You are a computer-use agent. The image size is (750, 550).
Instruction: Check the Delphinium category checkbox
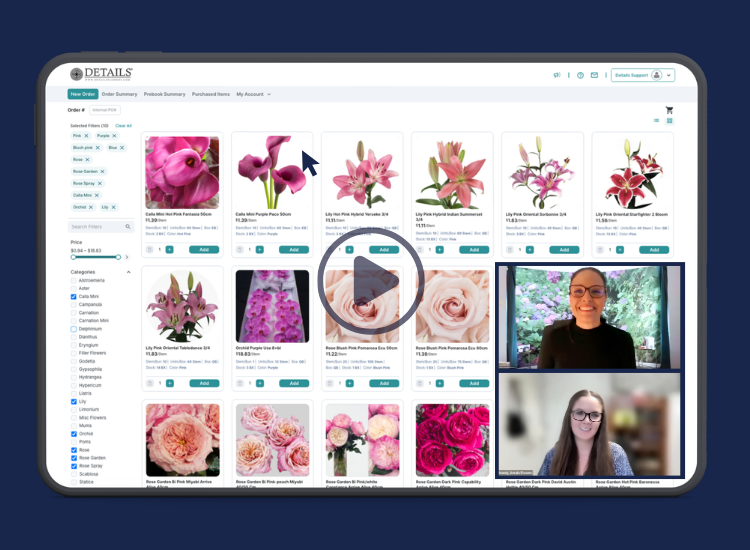tap(74, 328)
